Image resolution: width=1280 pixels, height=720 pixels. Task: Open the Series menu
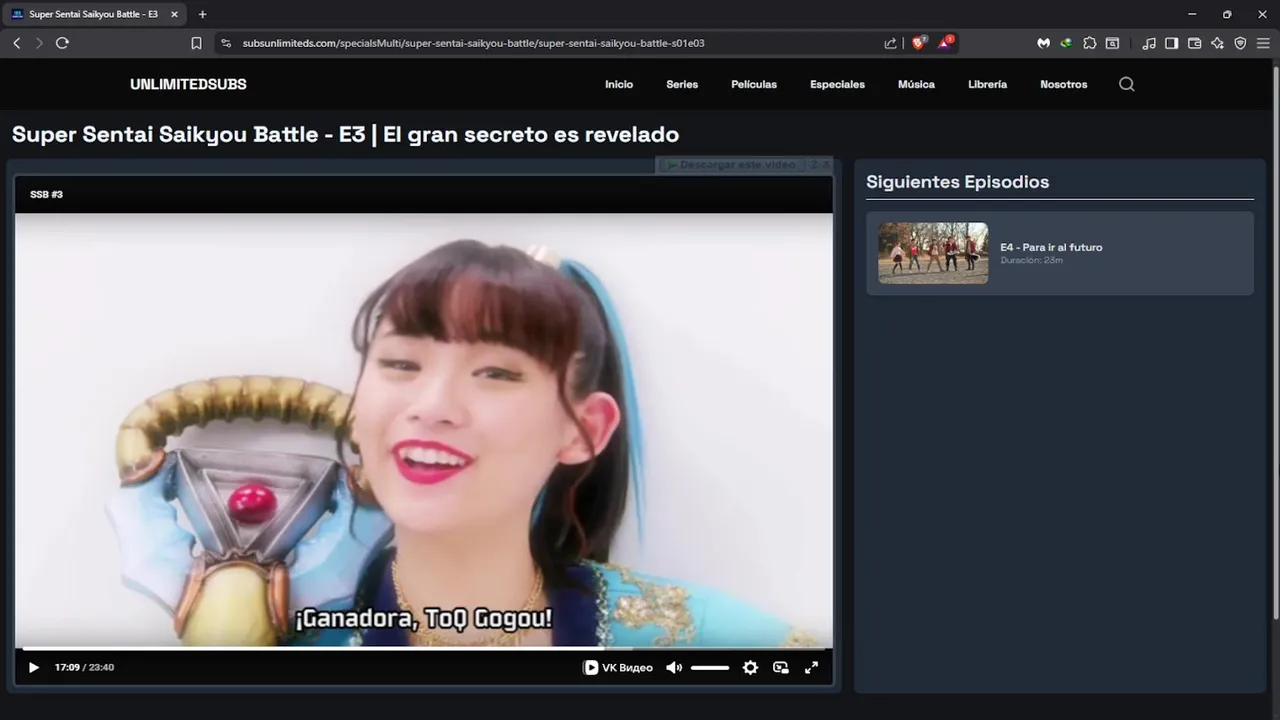pyautogui.click(x=682, y=84)
